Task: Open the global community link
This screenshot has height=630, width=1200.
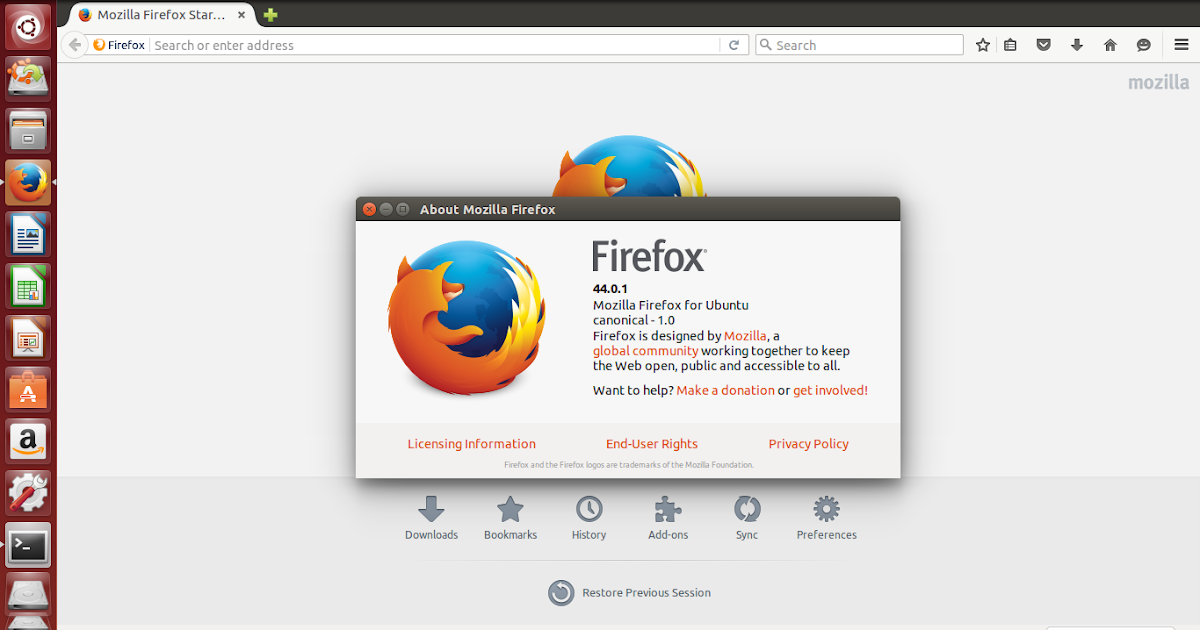Action: click(645, 351)
